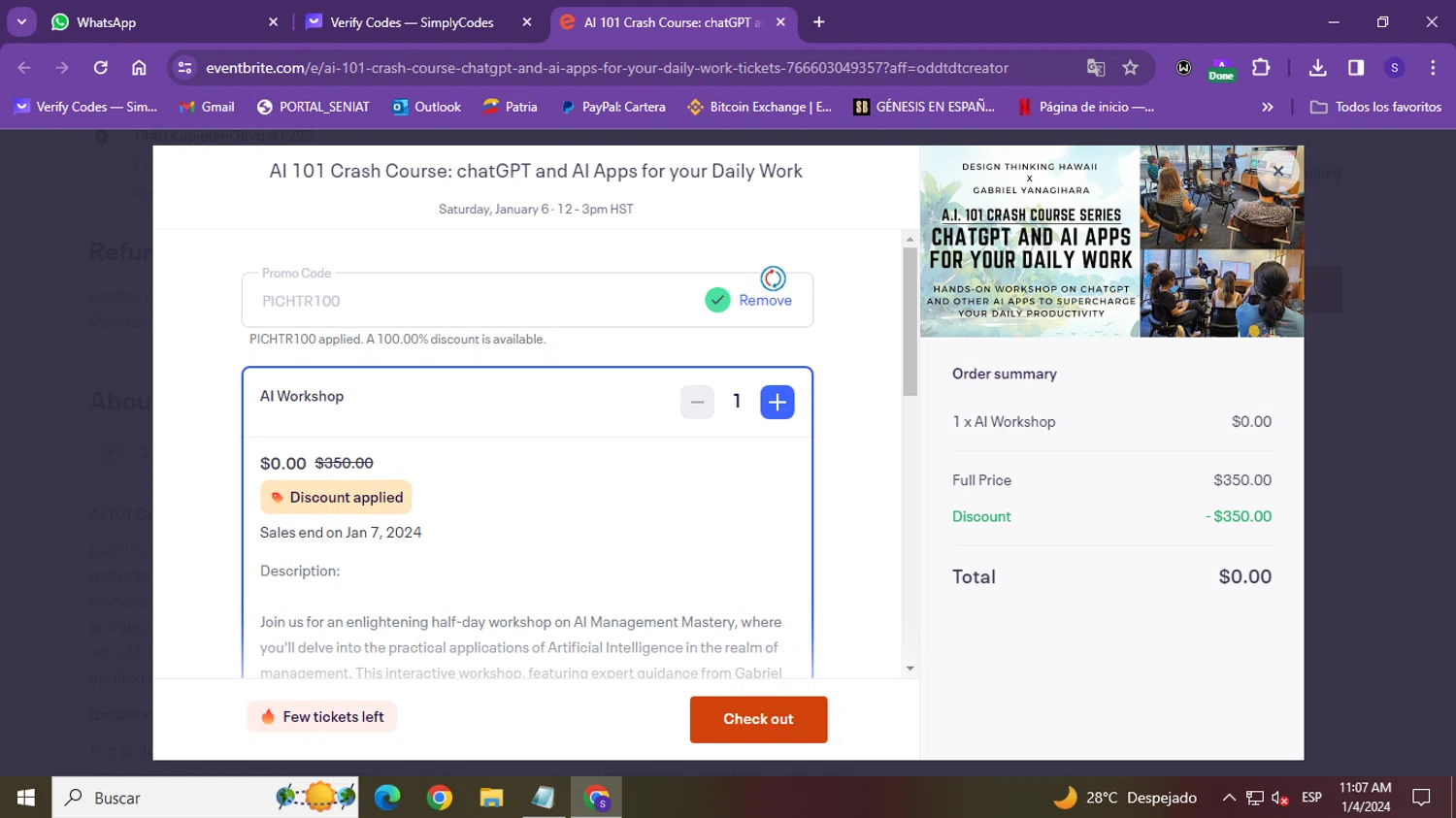The height and width of the screenshot is (818, 1456).
Task: Open the Windows Start menu
Action: 25,798
